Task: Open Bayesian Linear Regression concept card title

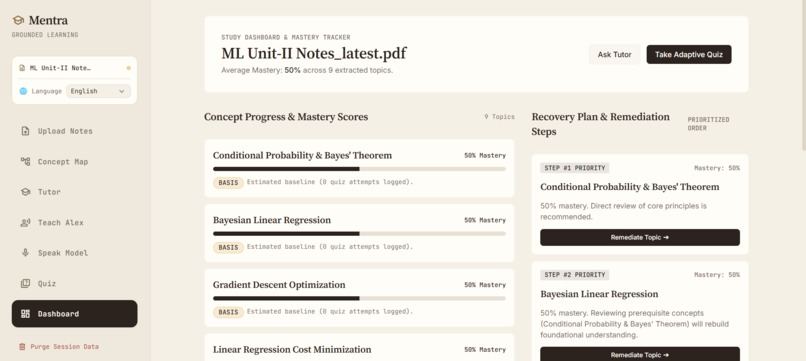Action: point(272,220)
